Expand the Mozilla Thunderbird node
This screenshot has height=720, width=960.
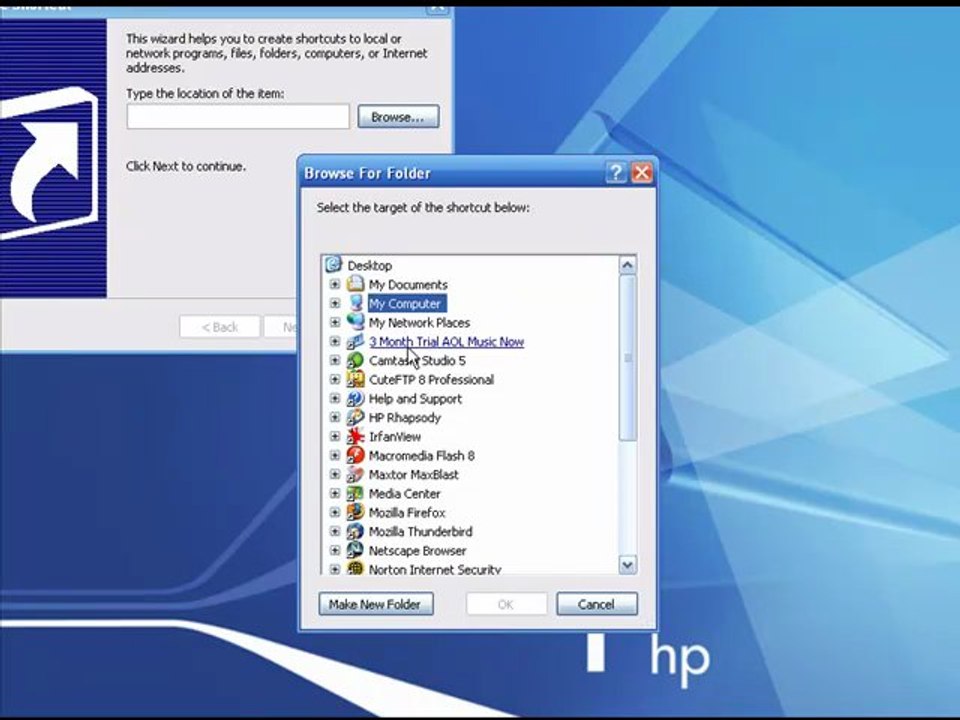click(334, 531)
